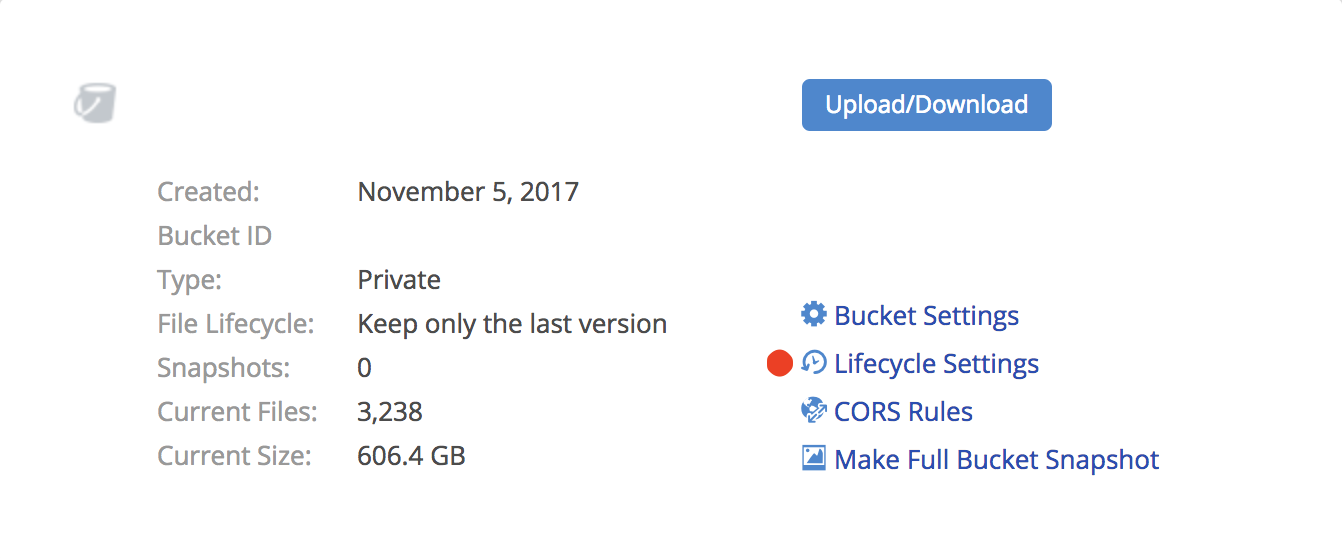Click the November 5, 2017 created date
1342x558 pixels.
468,192
